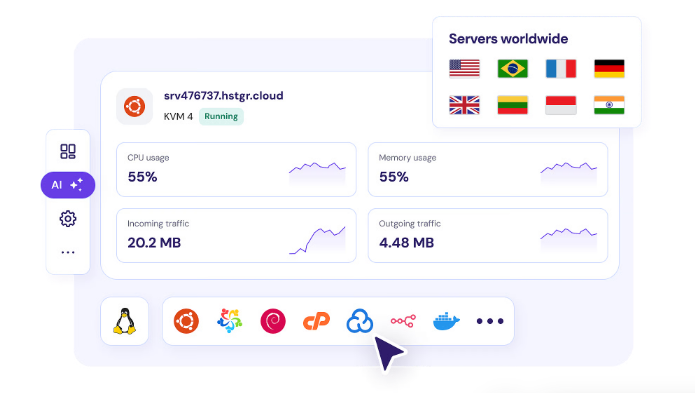This screenshot has width=695, height=393.
Task: Pick the India flag server location
Action: point(609,105)
